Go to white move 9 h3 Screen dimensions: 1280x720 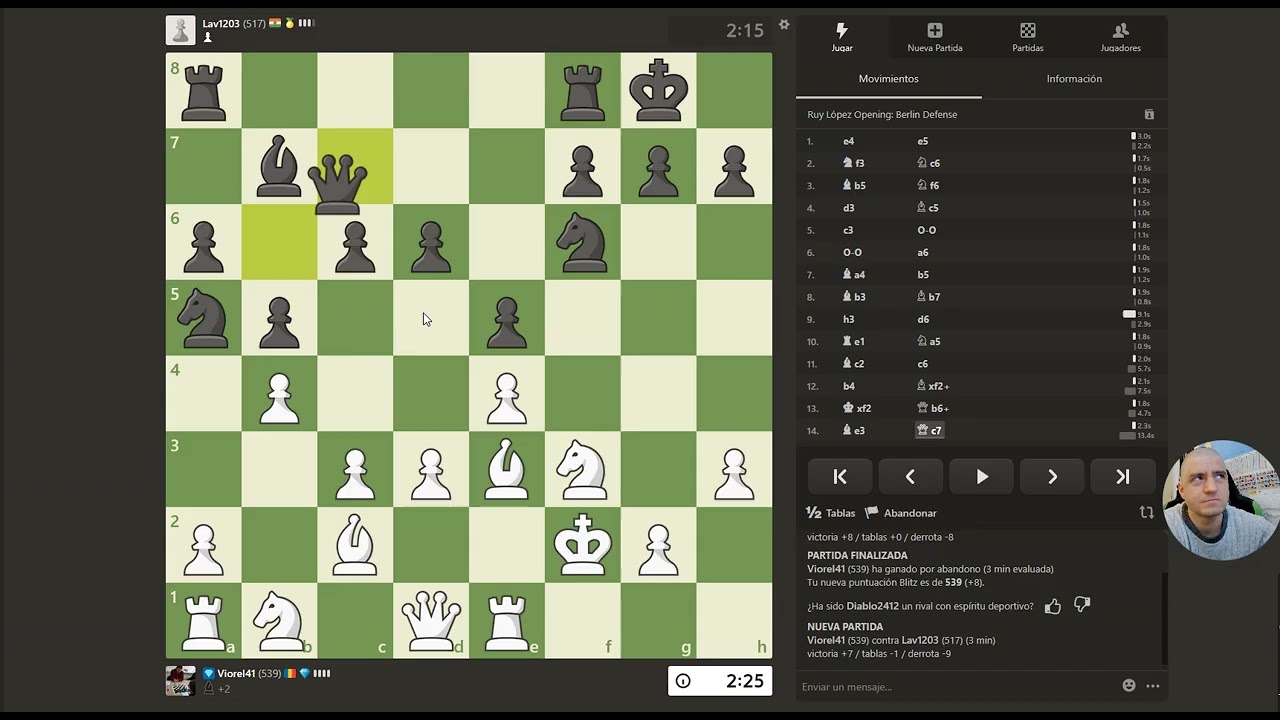click(849, 319)
